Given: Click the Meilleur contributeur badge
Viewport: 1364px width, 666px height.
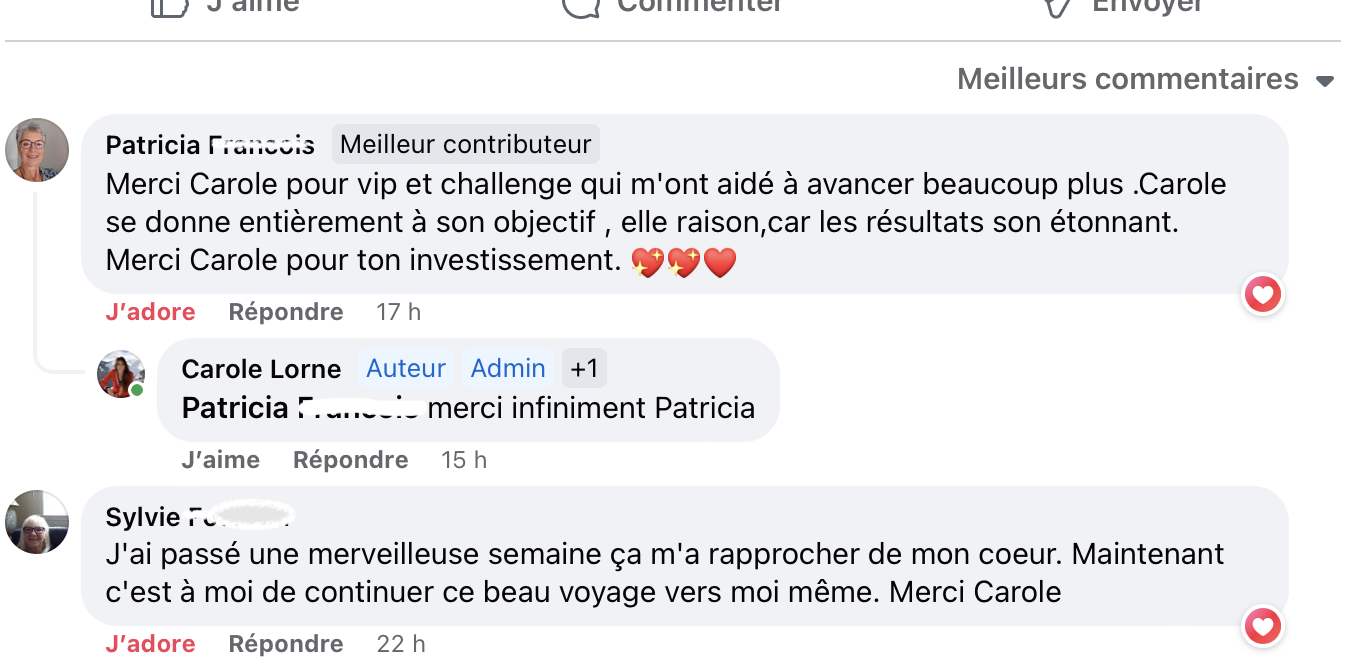Looking at the screenshot, I should 465,144.
